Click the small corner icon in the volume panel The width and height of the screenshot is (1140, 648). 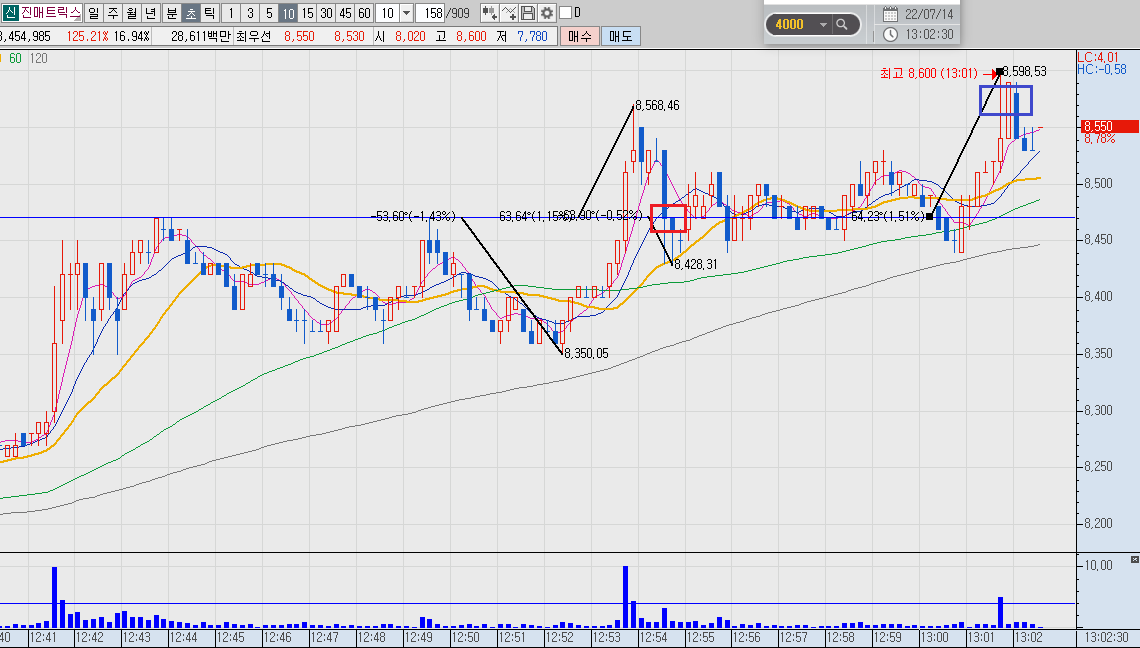pos(1134,559)
